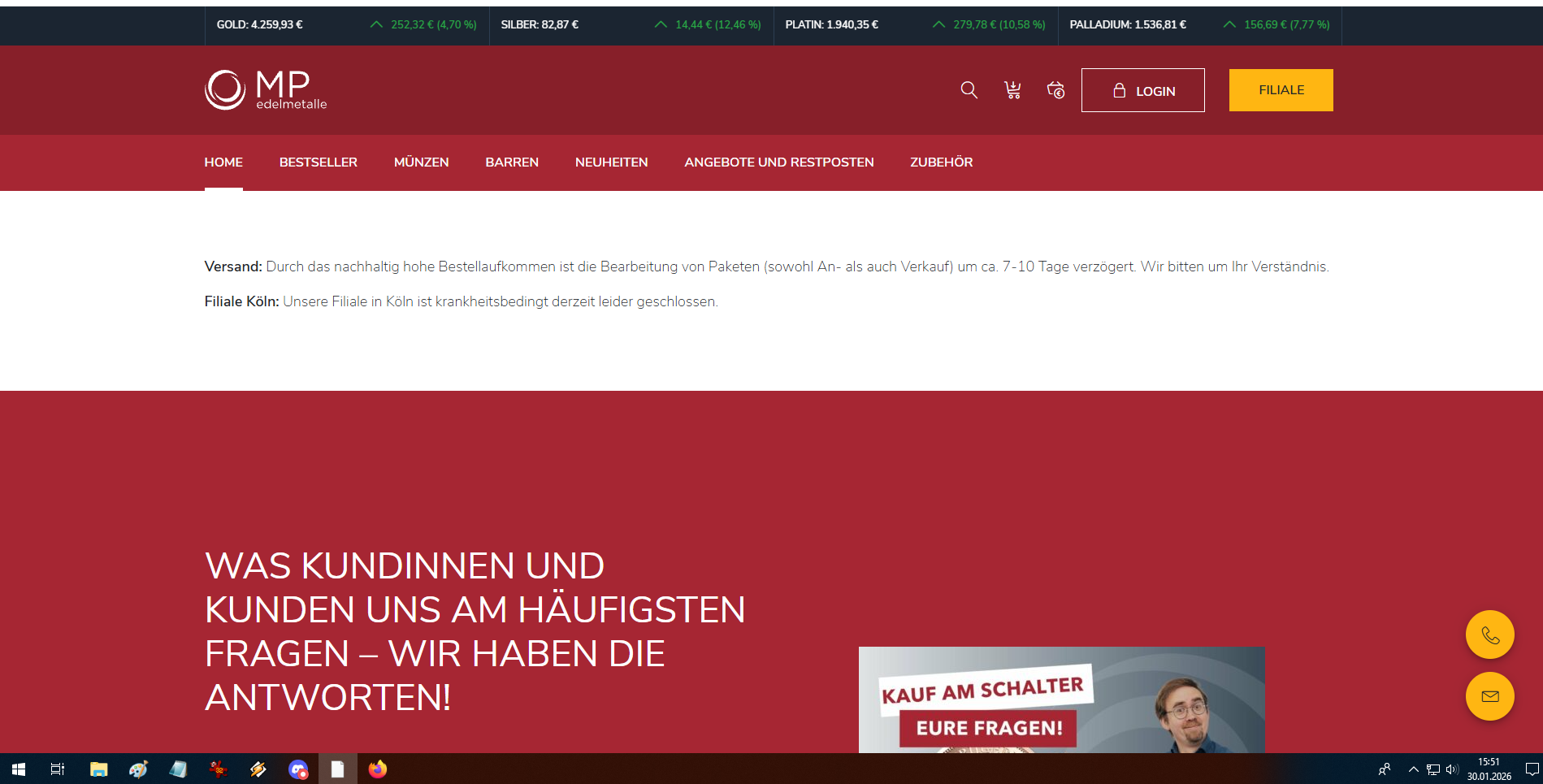Open the notepad app in taskbar
This screenshot has width=1543, height=784.
pos(178,769)
